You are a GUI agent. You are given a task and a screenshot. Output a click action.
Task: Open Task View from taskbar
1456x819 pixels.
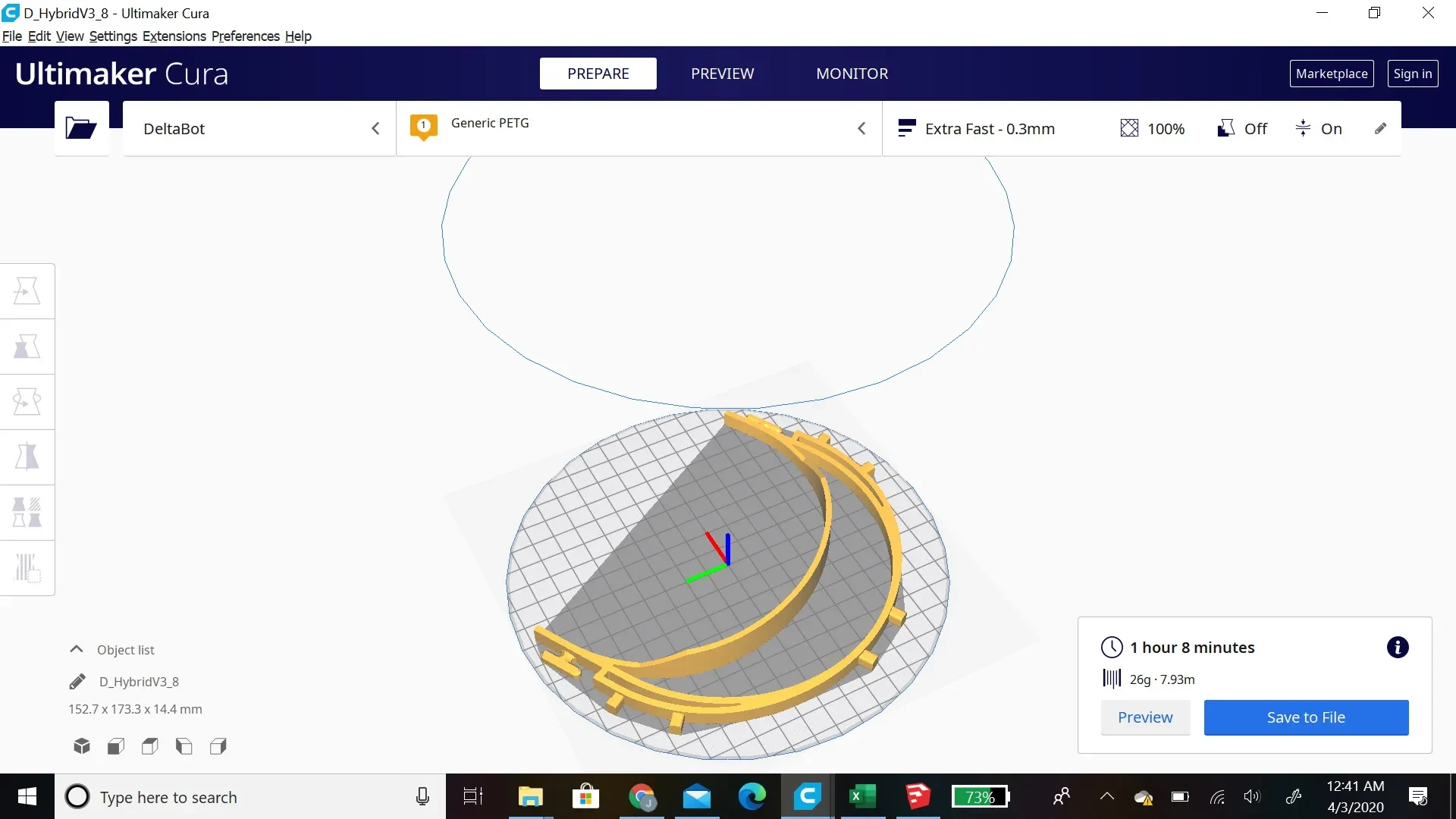473,796
